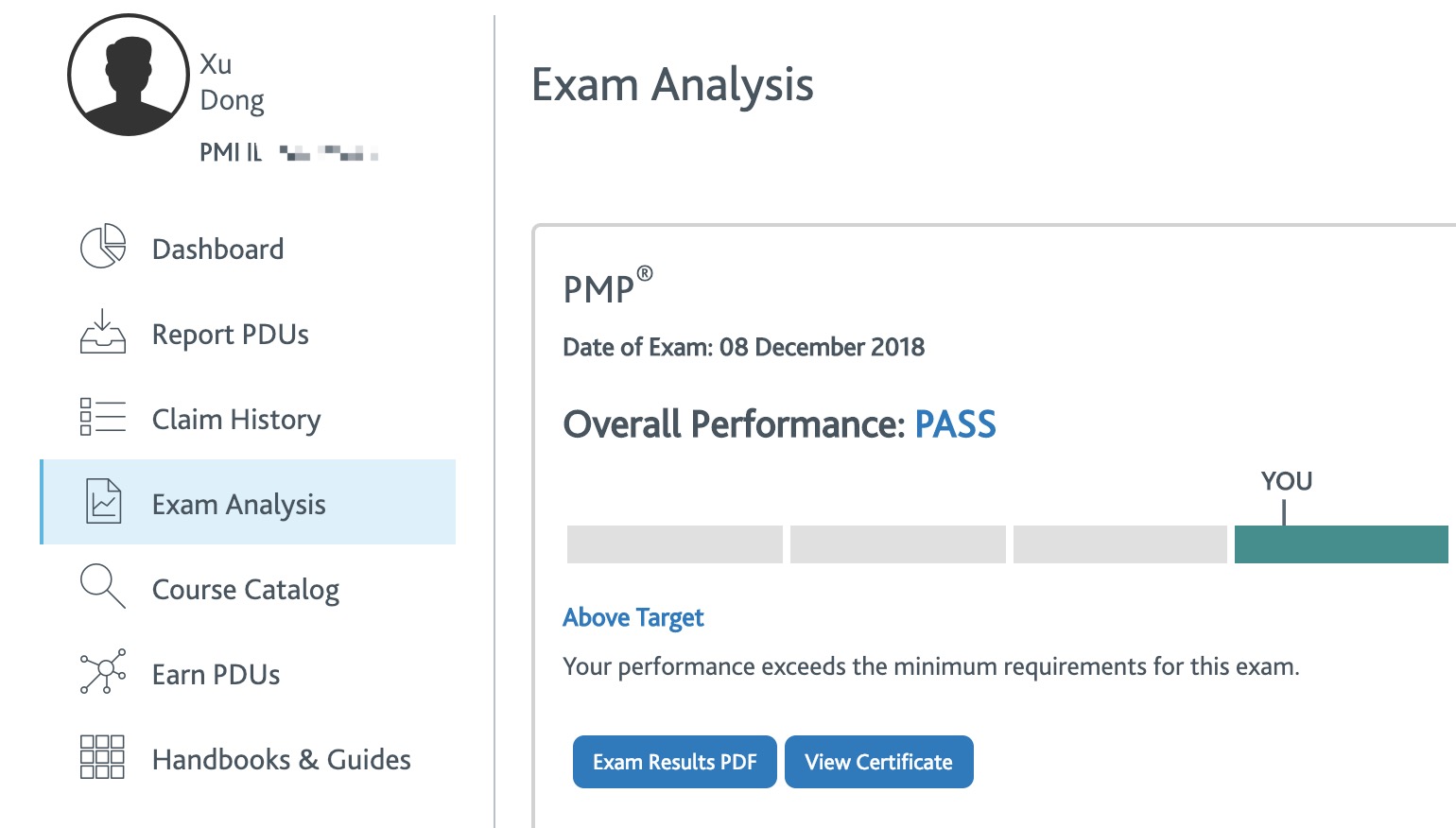The image size is (1456, 828).
Task: Open Claim History page
Action: point(236,420)
